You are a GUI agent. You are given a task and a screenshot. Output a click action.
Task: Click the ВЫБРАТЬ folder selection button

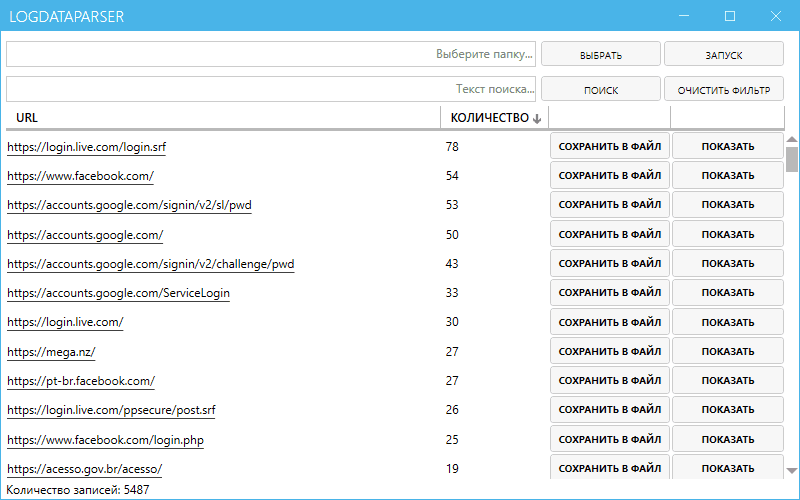coord(601,54)
